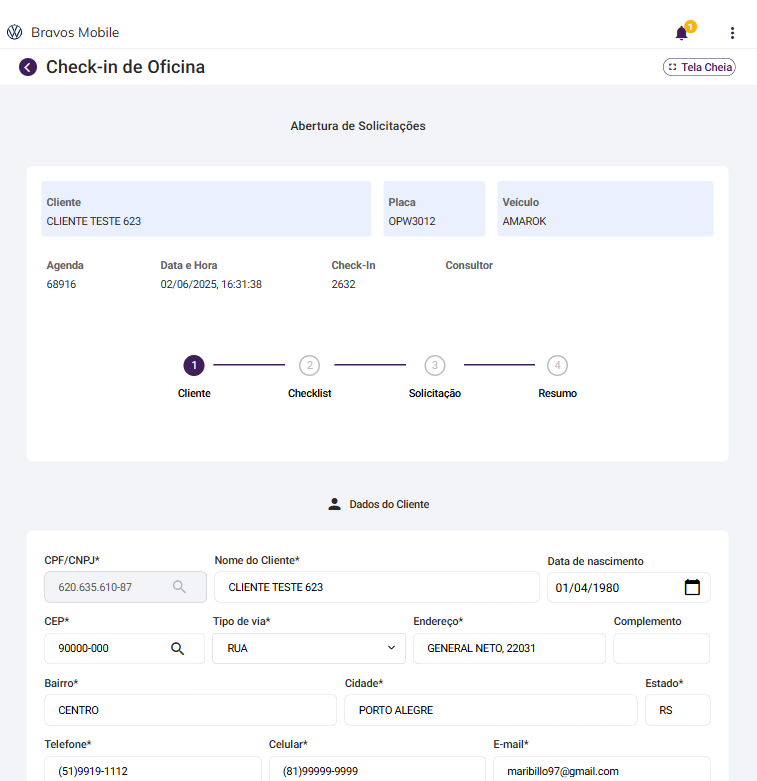Go to step 2 Checklist
757x781 pixels.
pyautogui.click(x=310, y=365)
